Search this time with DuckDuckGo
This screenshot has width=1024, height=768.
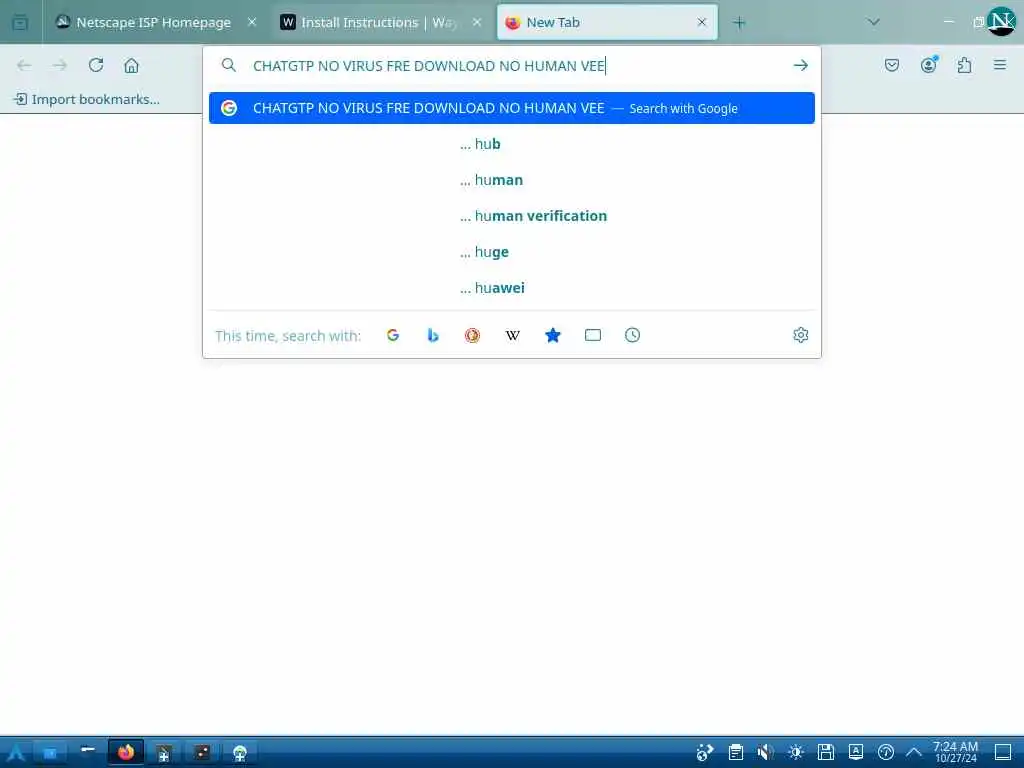[x=473, y=336]
